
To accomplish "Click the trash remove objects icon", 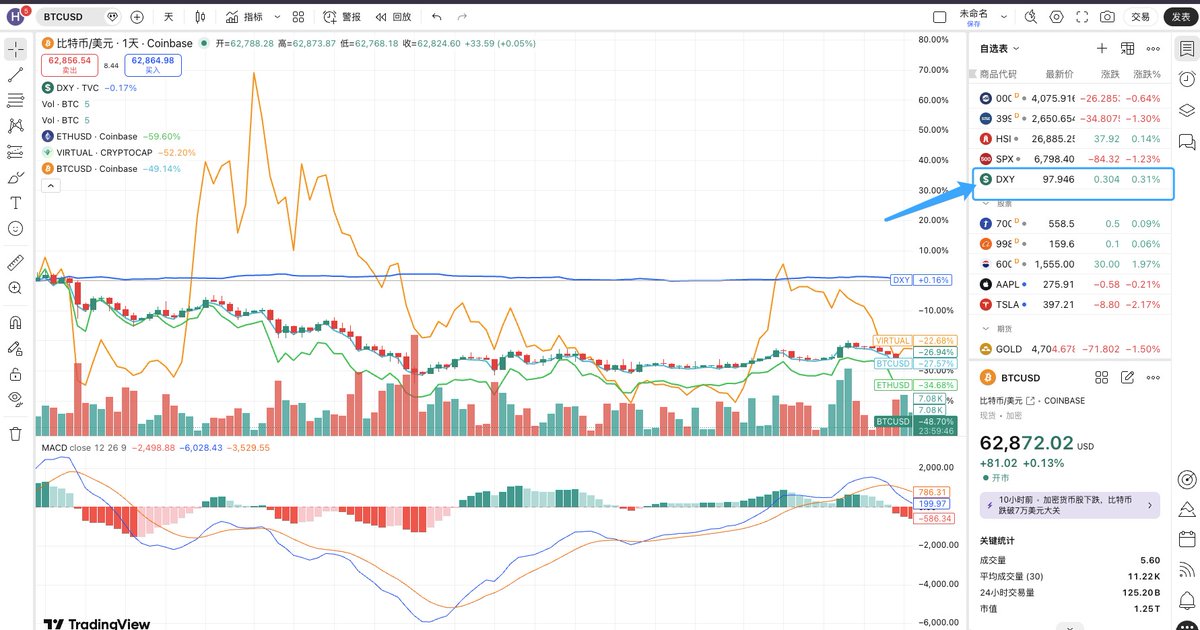I will [15, 434].
